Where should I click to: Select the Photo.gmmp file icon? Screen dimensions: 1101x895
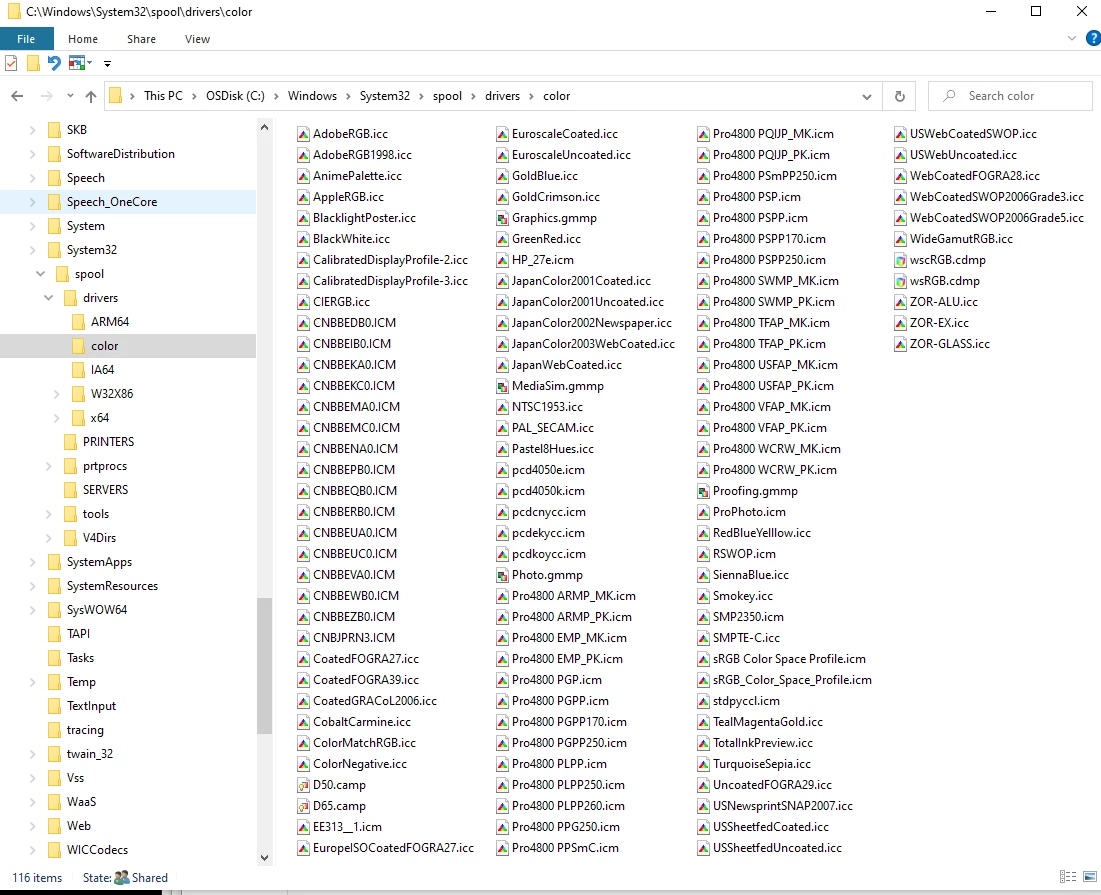coord(502,575)
